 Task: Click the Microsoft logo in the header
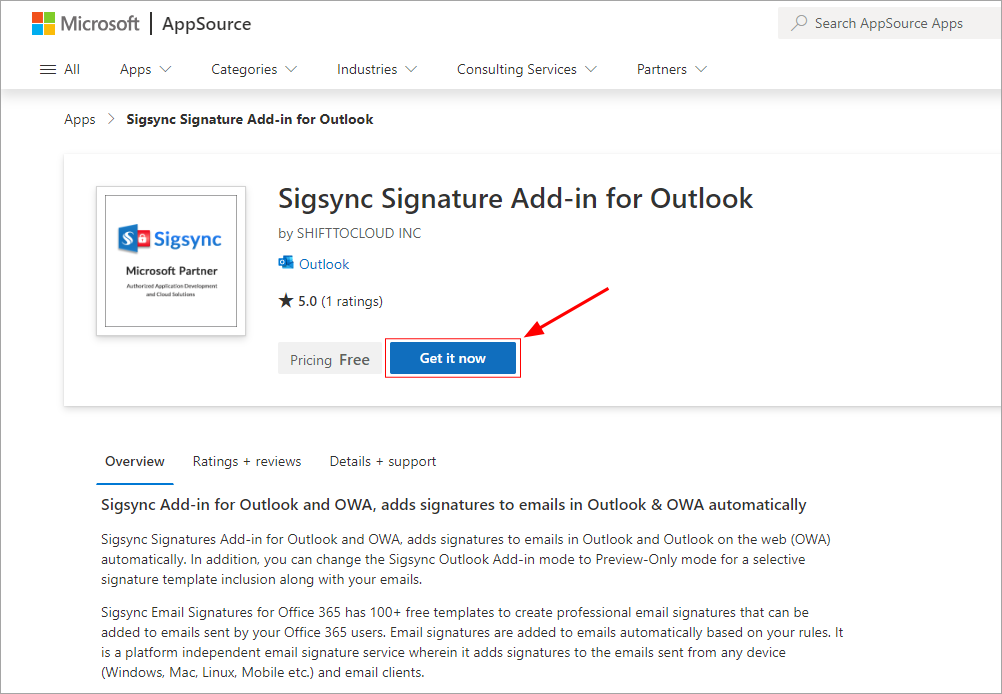click(85, 23)
